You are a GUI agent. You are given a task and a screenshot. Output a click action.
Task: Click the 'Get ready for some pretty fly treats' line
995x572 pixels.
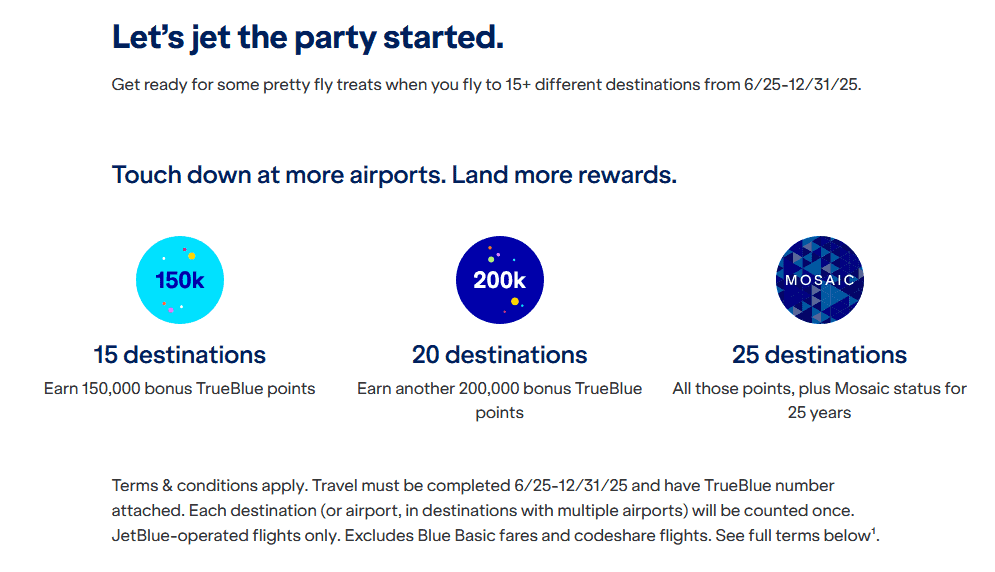(486, 85)
